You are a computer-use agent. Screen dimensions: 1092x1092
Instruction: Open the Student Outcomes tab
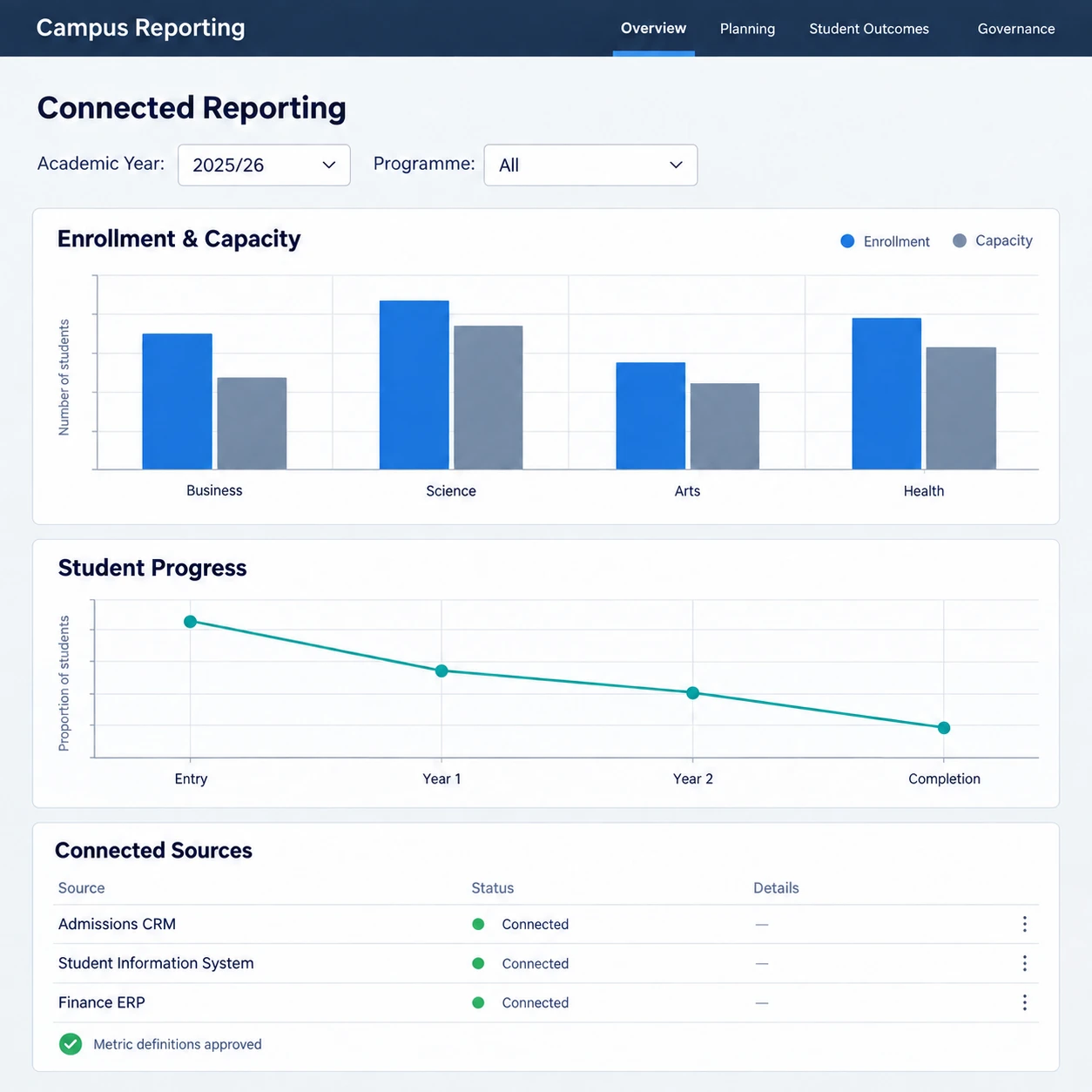869,29
